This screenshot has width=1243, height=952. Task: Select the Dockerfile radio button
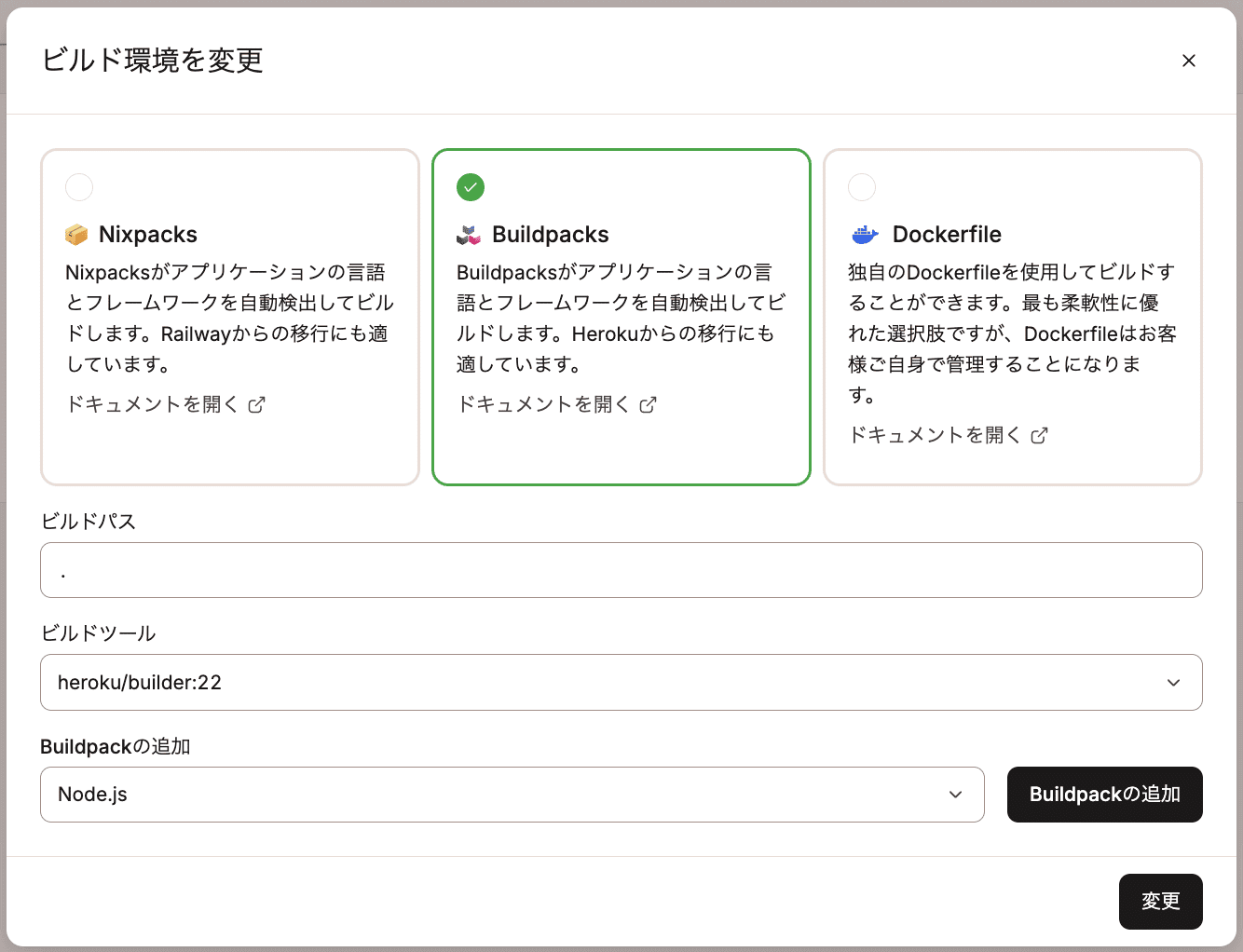point(862,187)
